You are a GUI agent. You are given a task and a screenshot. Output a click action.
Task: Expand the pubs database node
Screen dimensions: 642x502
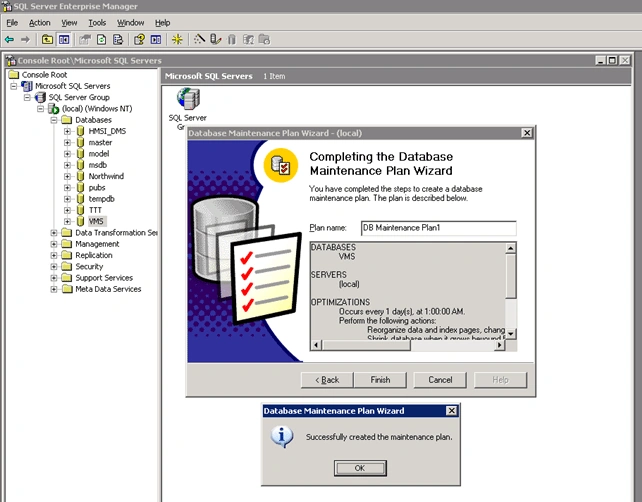(x=67, y=188)
